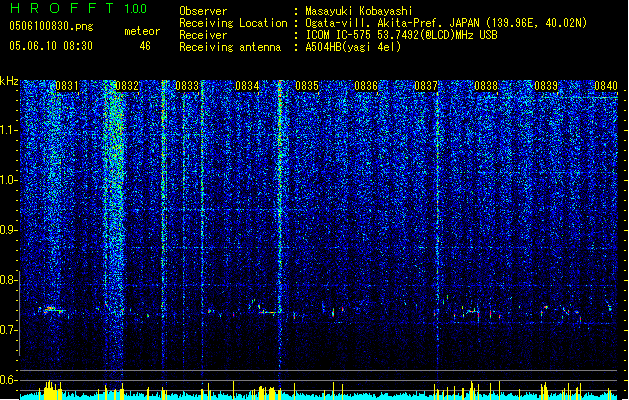Click the Receiving Location value text

446,23
